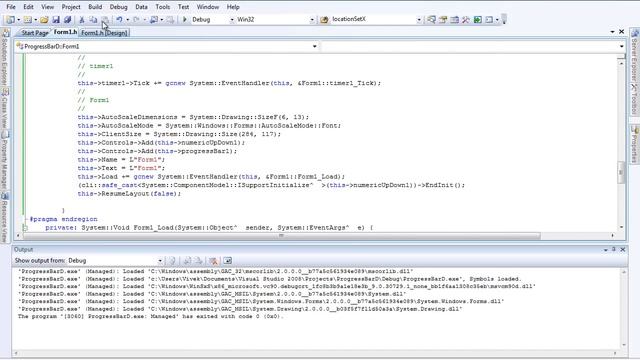Screen dimensions: 640x360
Task: Open the Project menu
Action: 71,7
